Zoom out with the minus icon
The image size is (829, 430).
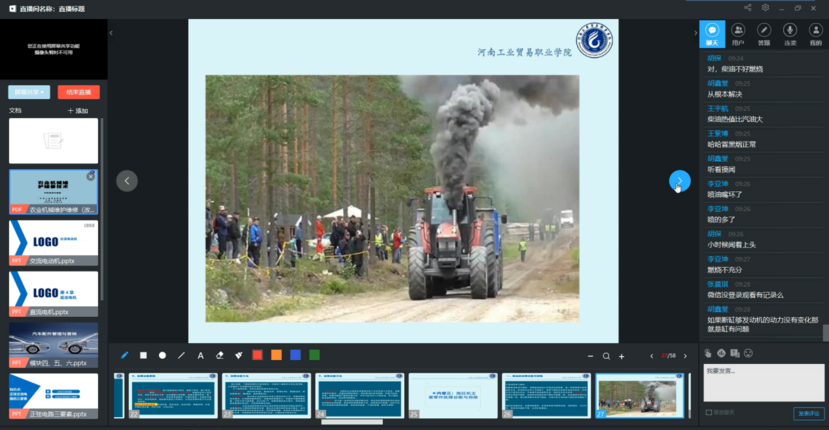coord(591,356)
